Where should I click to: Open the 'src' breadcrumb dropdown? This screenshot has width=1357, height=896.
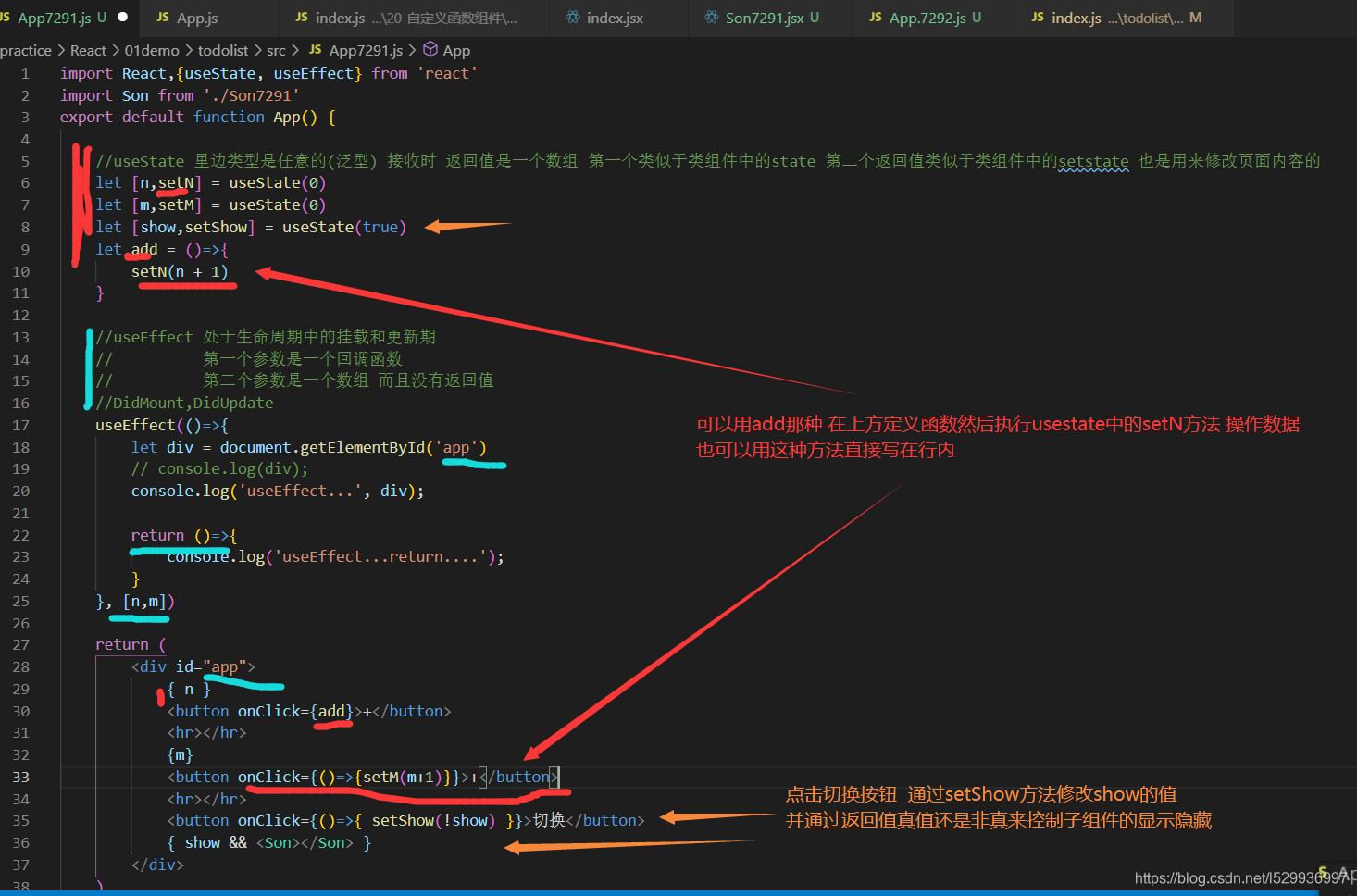click(x=276, y=50)
